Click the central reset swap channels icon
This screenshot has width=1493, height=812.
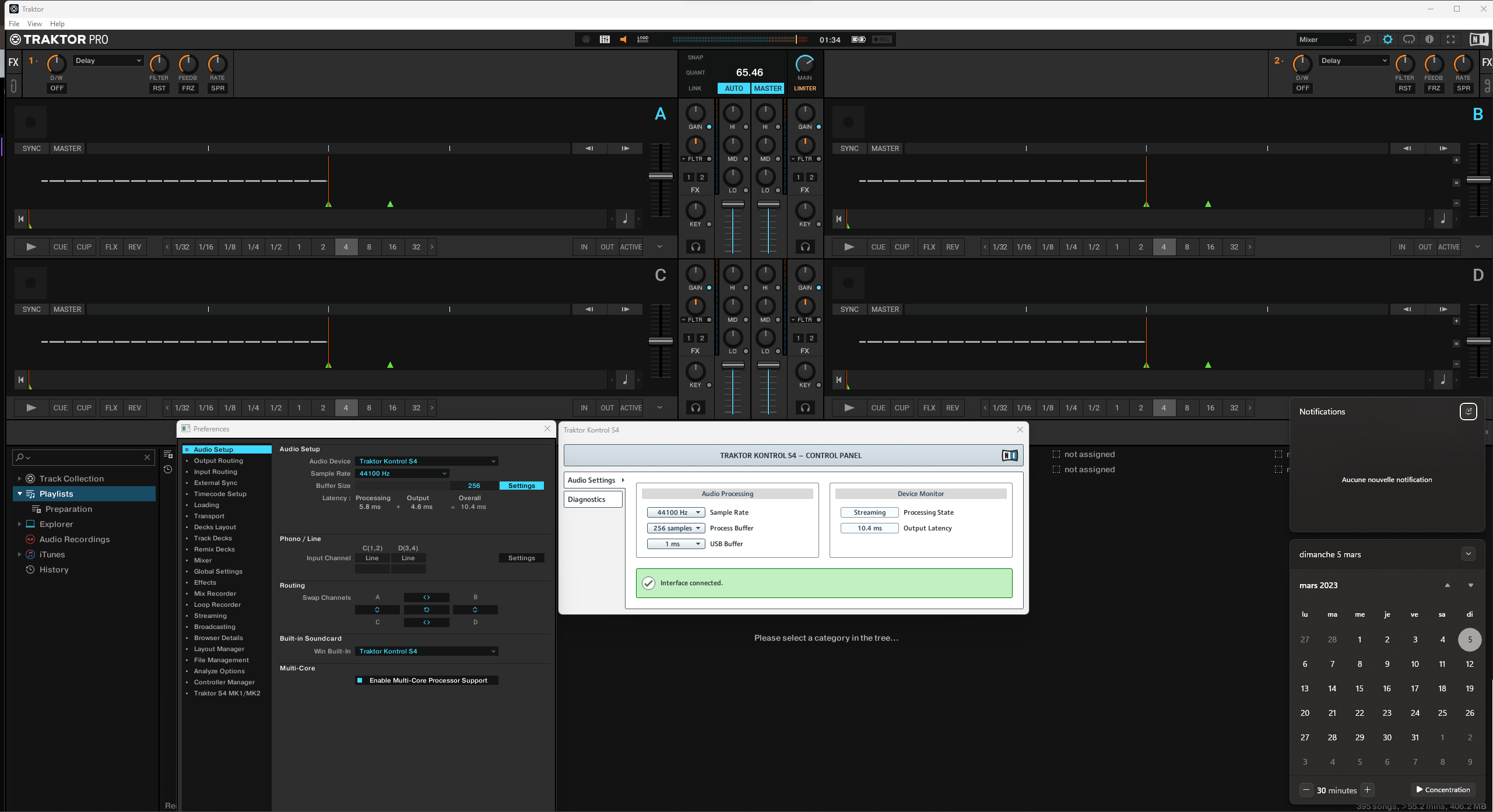click(x=427, y=610)
